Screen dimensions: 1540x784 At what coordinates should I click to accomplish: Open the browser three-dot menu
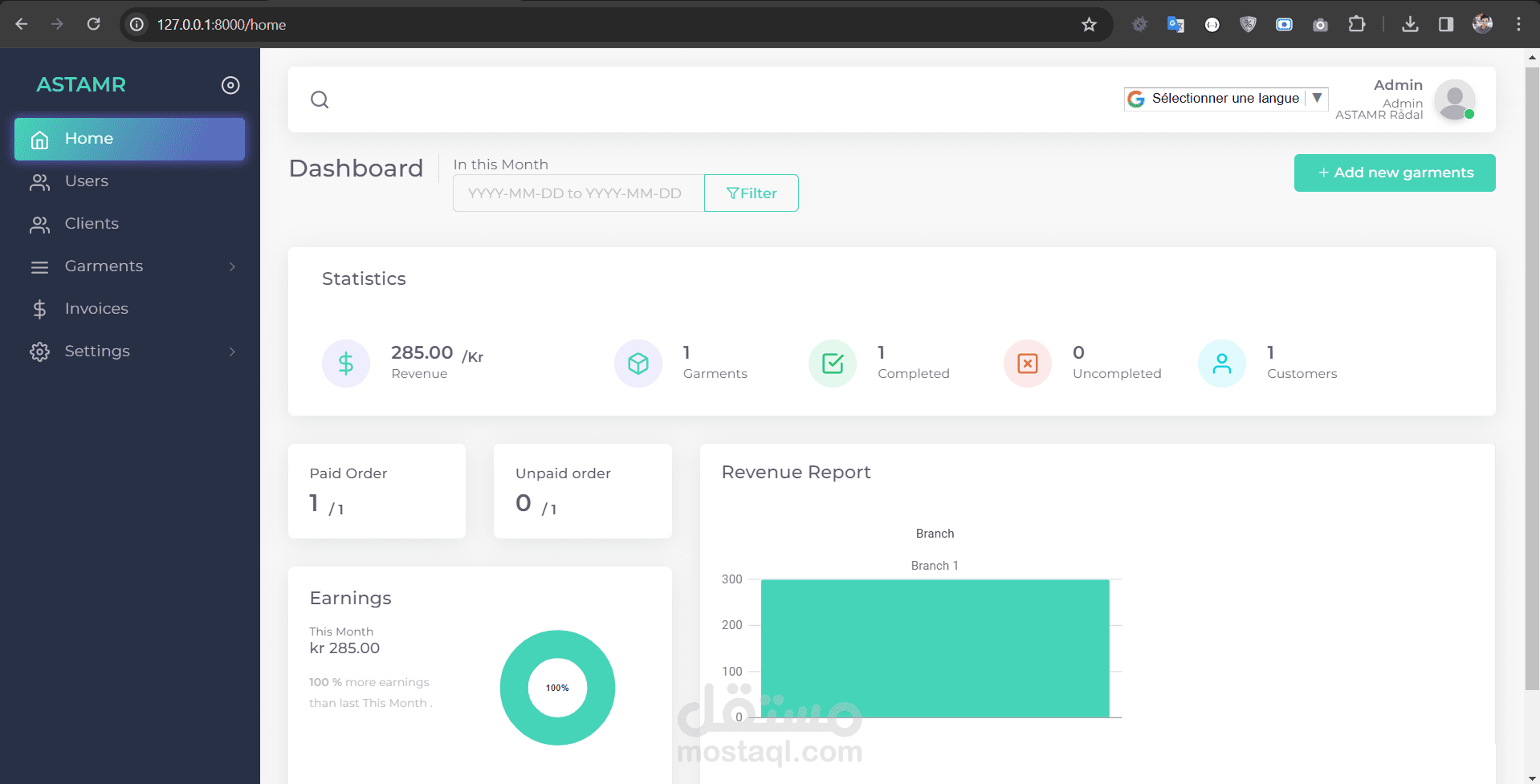pos(1518,24)
